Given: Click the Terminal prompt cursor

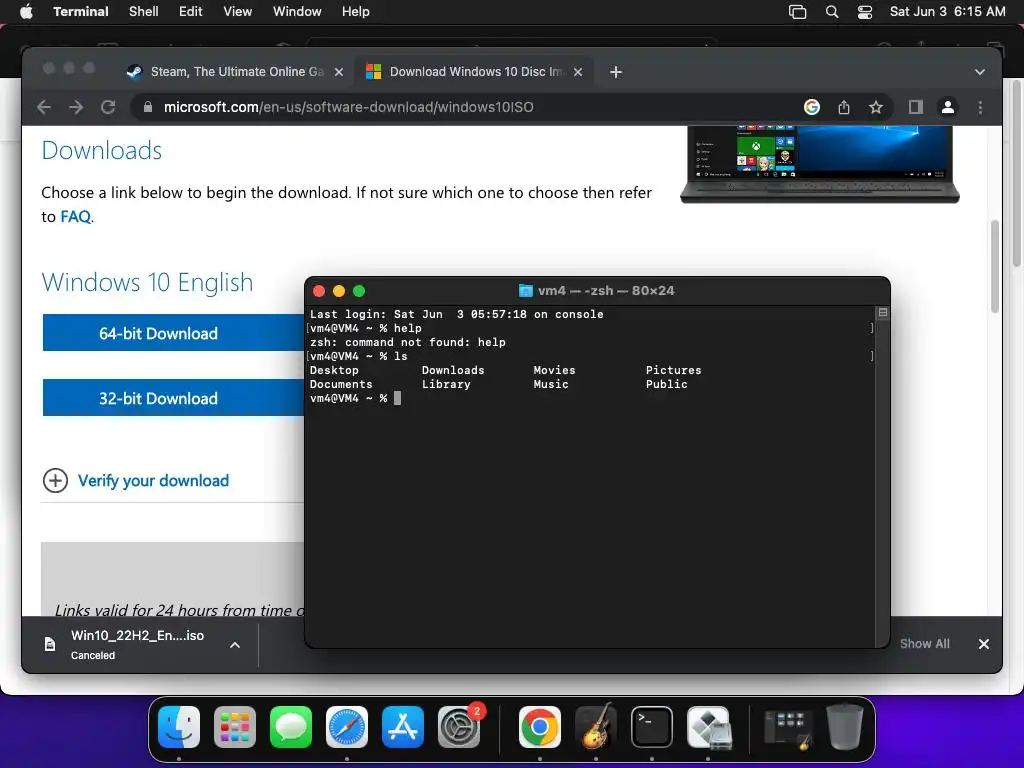Looking at the screenshot, I should (x=398, y=398).
